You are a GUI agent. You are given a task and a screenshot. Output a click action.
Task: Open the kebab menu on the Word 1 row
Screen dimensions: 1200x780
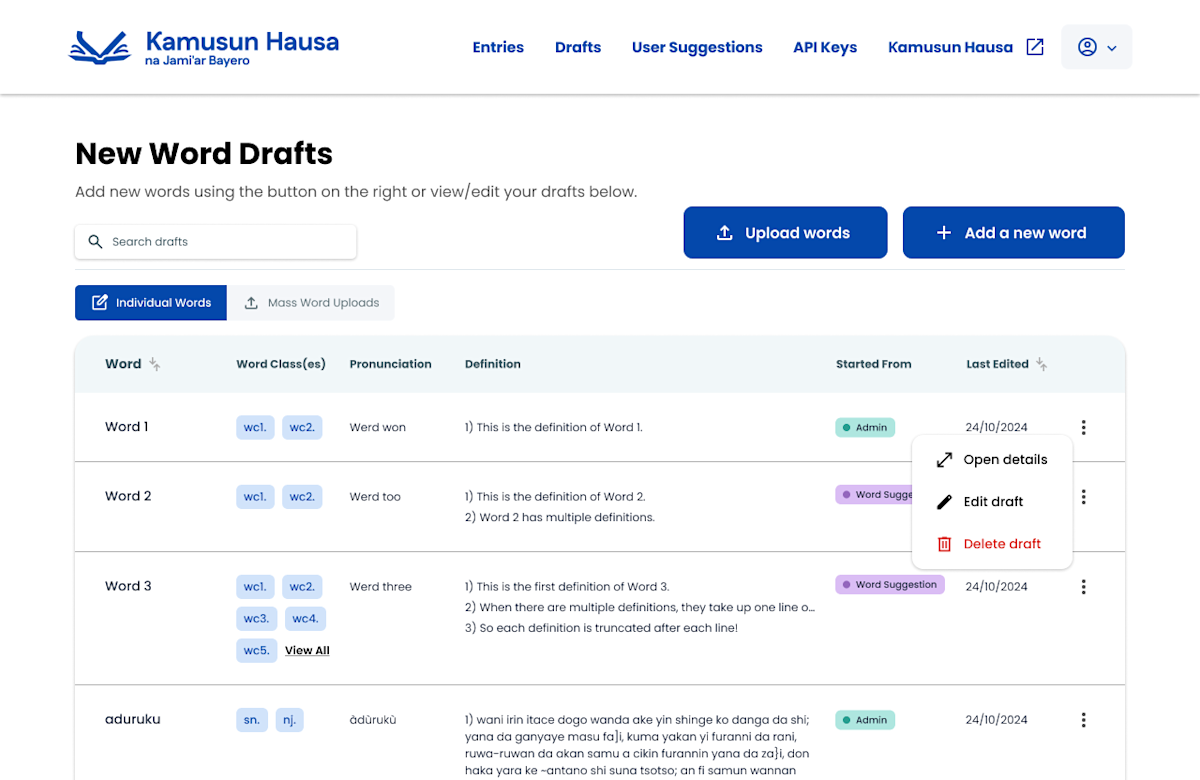[x=1084, y=427]
